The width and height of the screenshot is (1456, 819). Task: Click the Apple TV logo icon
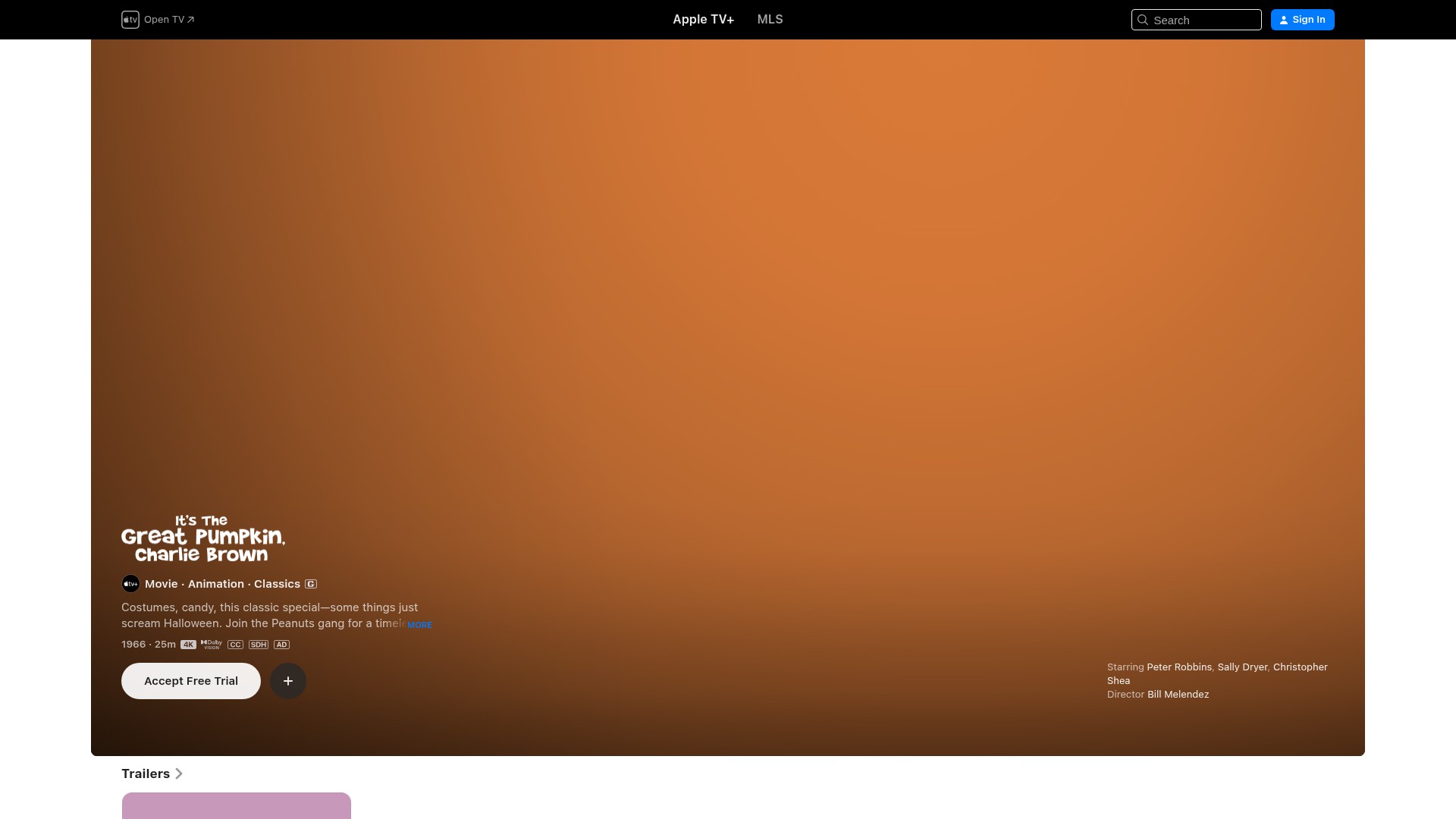[130, 20]
